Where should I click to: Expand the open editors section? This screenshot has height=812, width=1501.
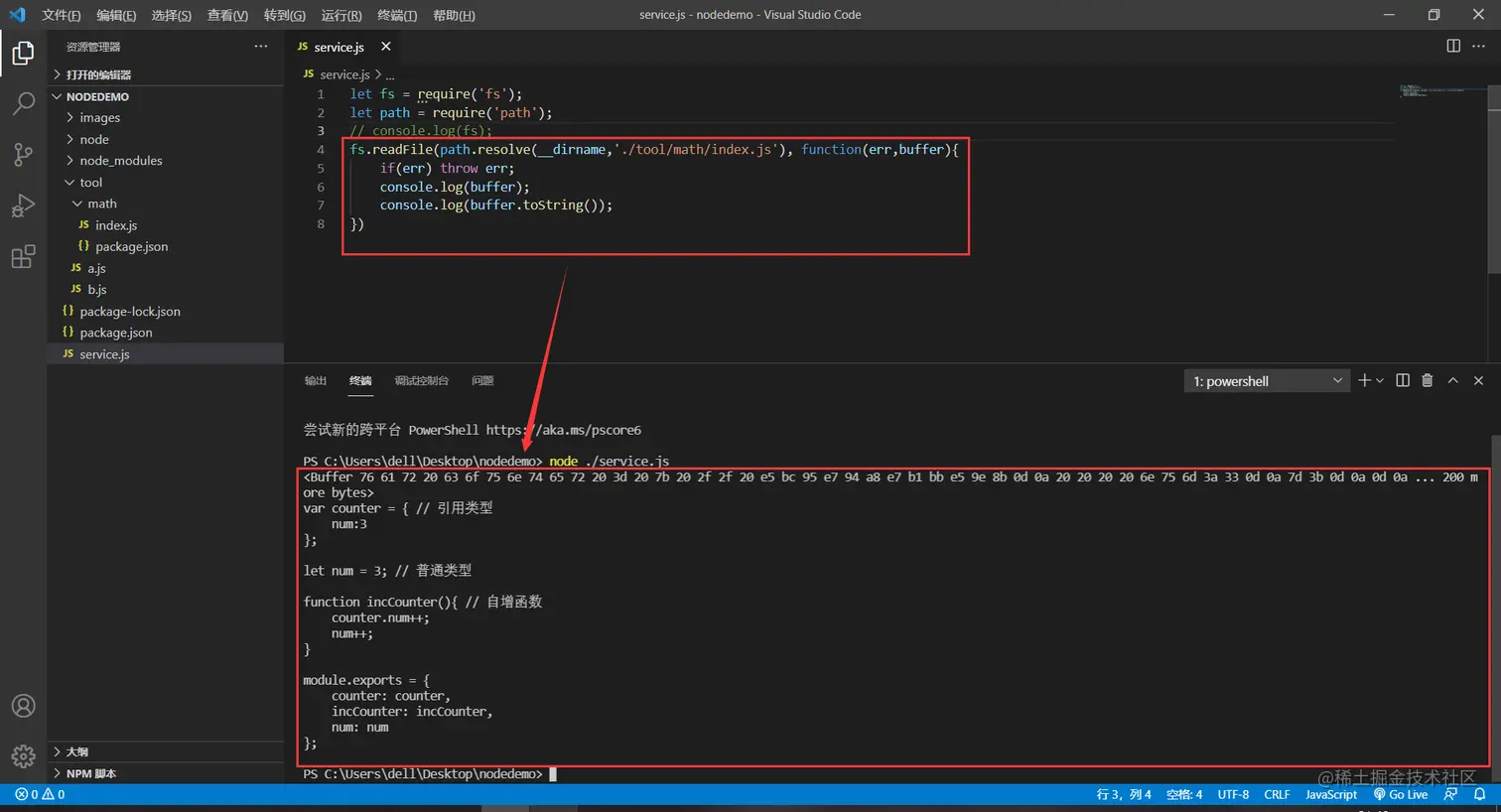tap(166, 74)
